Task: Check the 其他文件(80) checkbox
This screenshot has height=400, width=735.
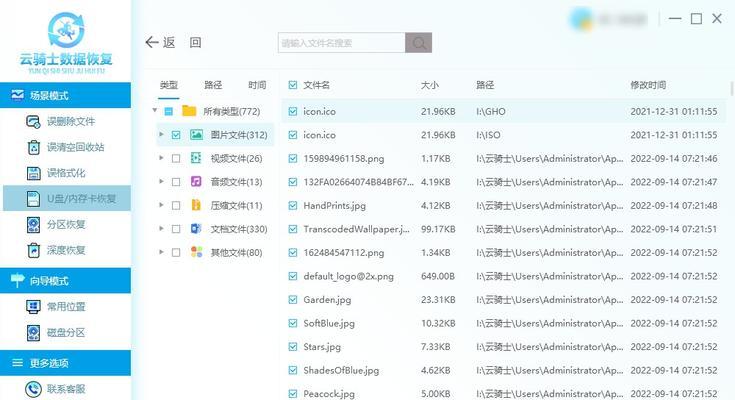Action: click(176, 252)
